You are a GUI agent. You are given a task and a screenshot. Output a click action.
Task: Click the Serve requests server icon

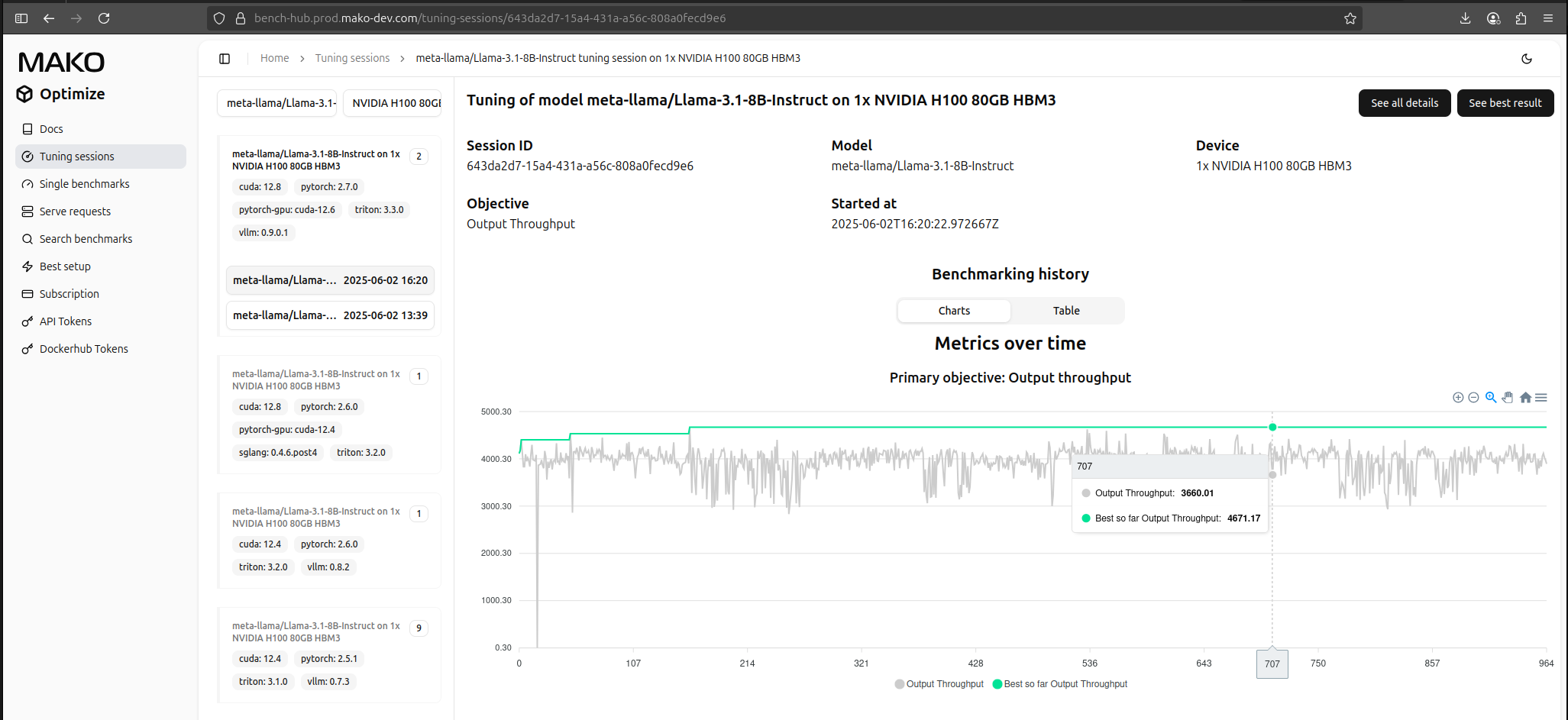point(27,211)
